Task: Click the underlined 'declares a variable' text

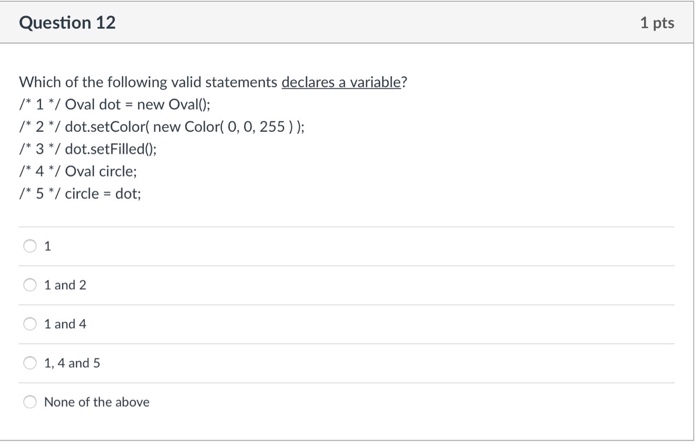Action: 341,82
